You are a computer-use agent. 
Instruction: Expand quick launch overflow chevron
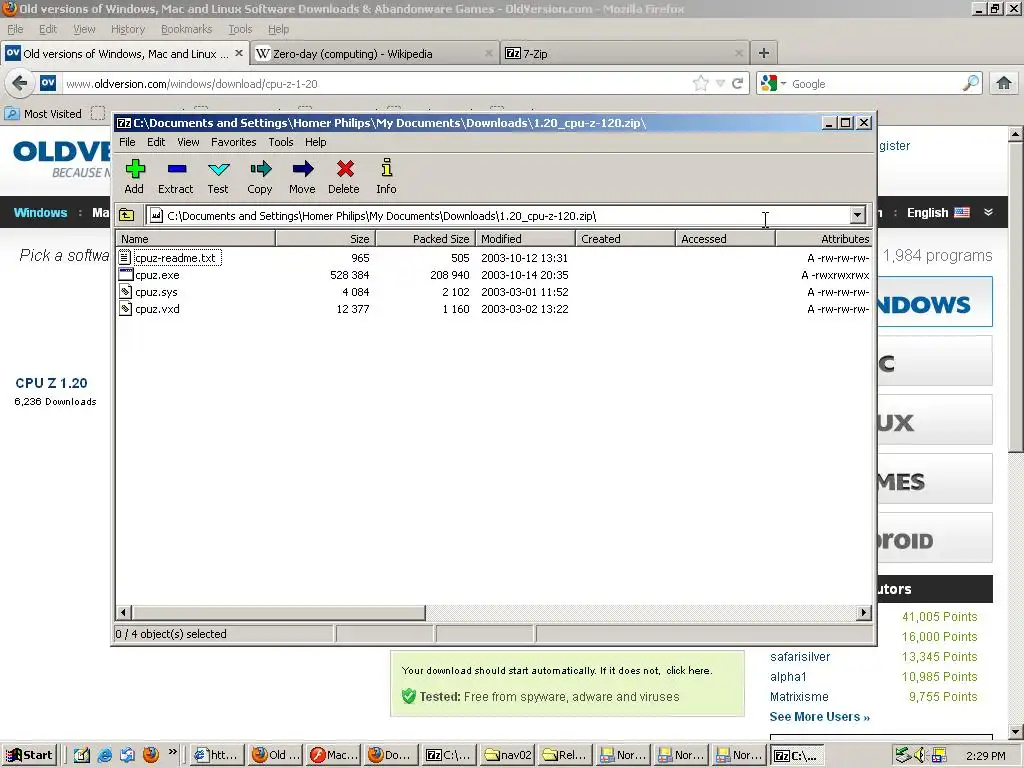click(172, 752)
